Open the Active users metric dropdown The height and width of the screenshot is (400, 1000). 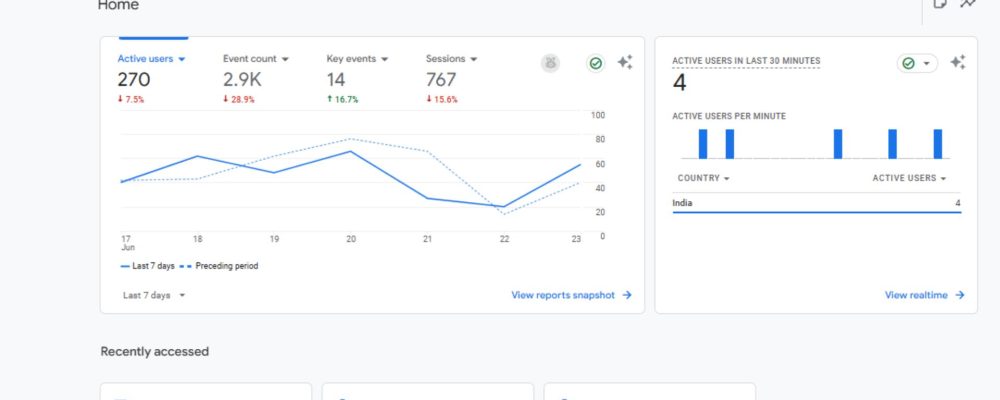tap(151, 59)
